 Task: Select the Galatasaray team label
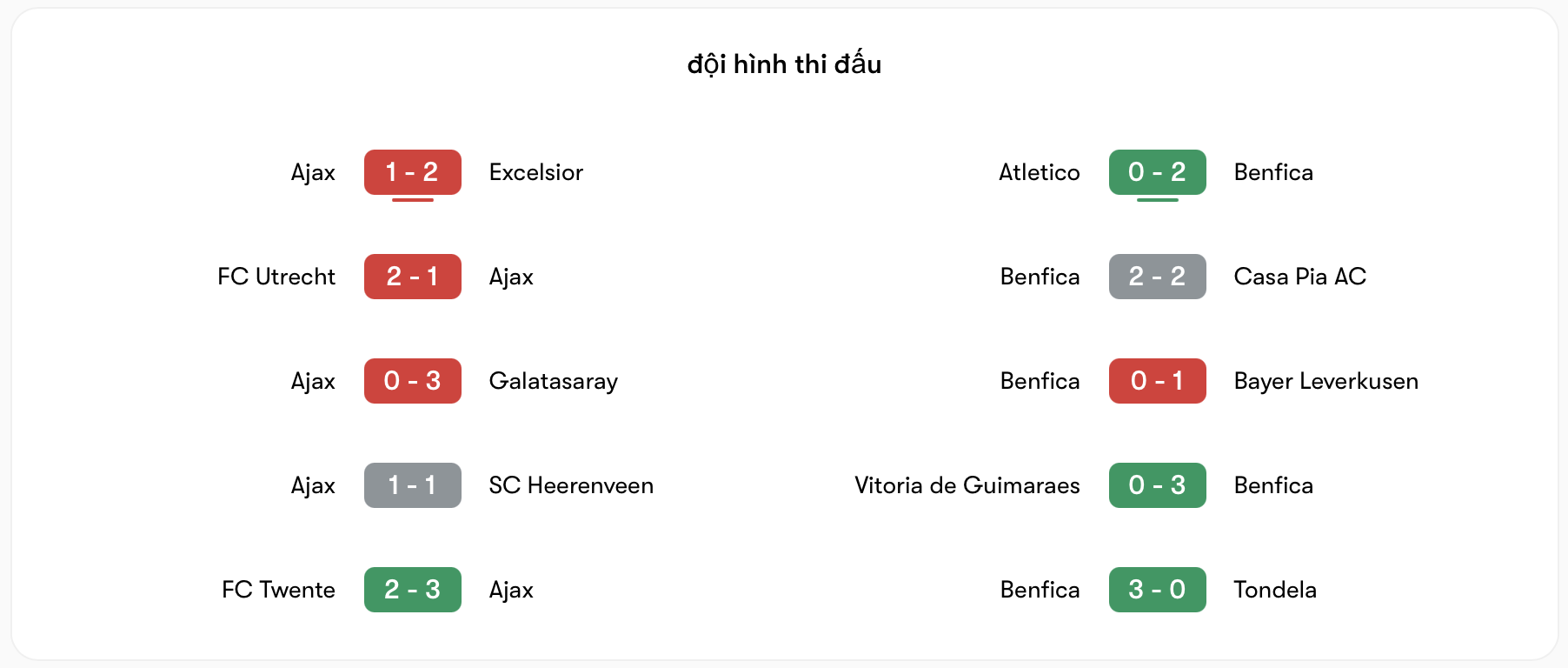[554, 381]
